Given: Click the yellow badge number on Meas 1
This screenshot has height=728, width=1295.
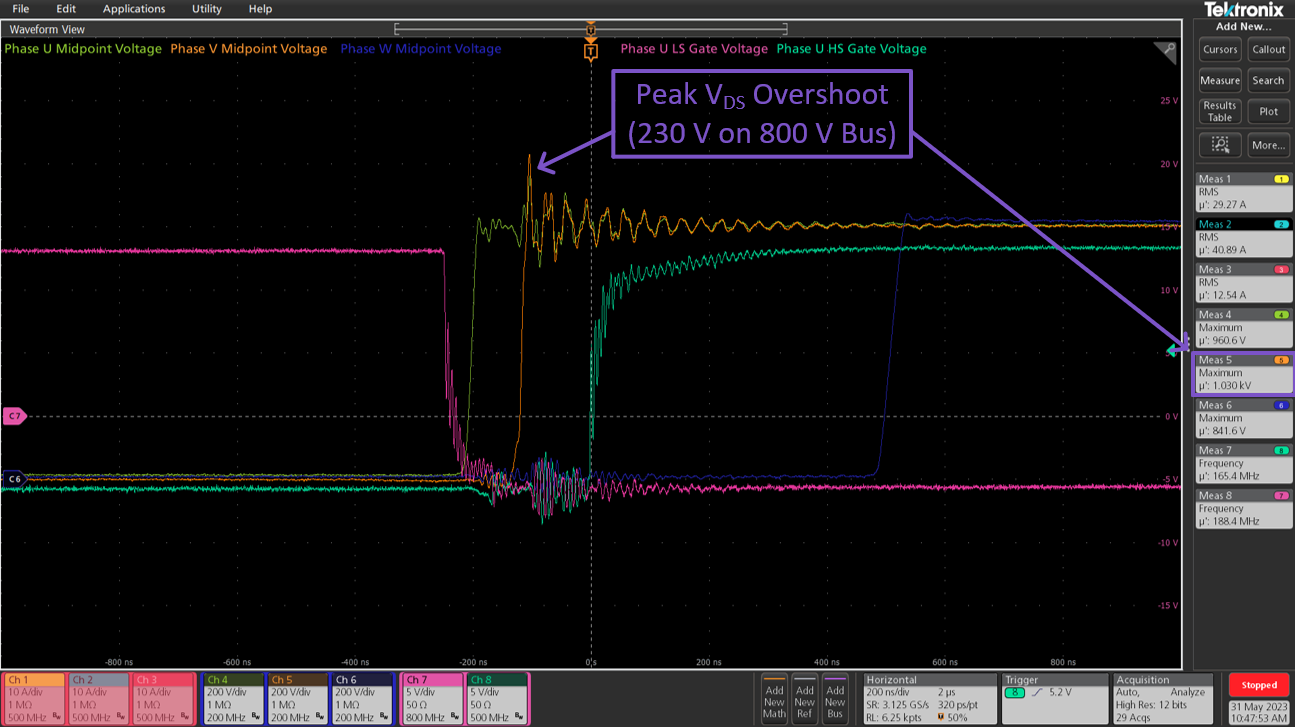Looking at the screenshot, I should click(x=1280, y=179).
